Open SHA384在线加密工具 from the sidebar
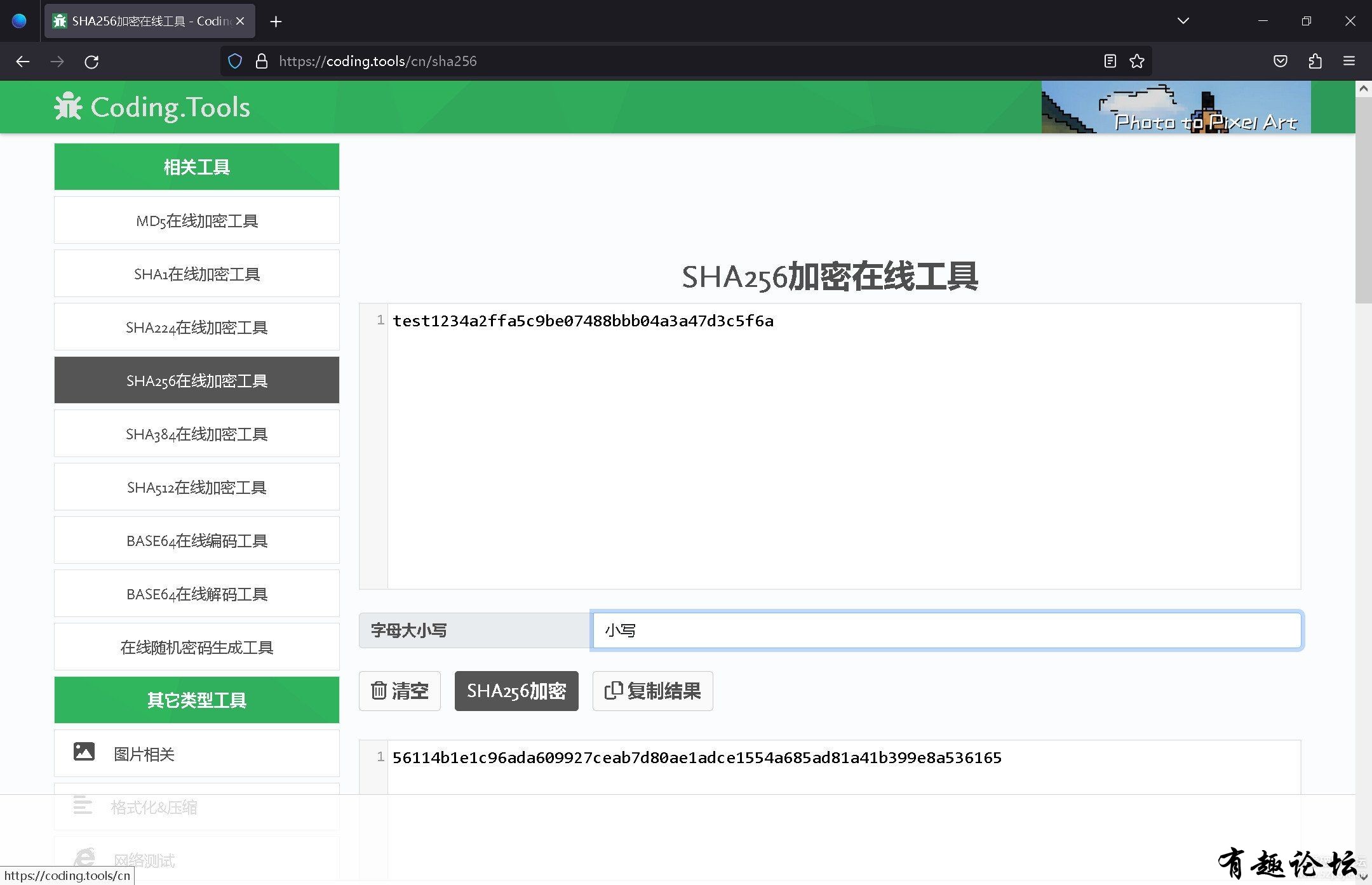1372x885 pixels. coord(197,434)
